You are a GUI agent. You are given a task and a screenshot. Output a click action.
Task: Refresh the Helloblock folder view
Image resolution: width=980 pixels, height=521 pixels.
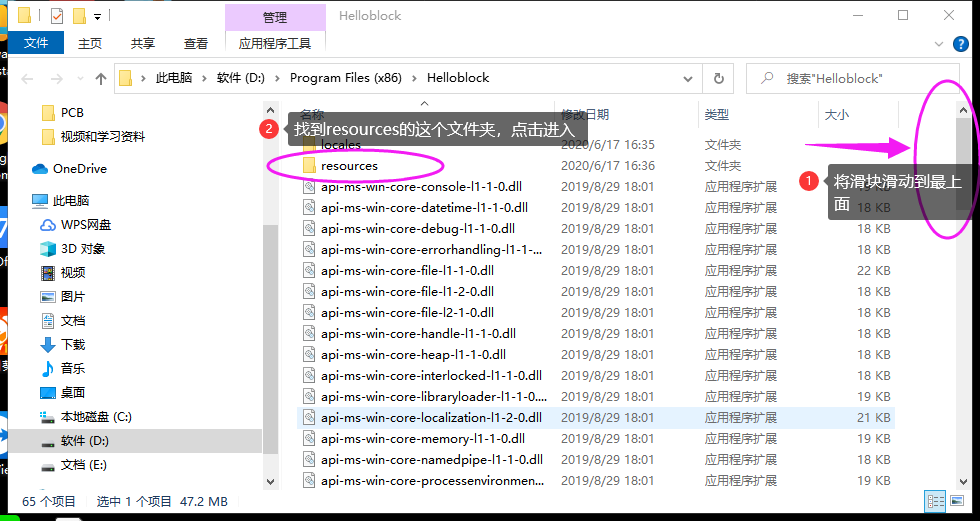(x=718, y=78)
